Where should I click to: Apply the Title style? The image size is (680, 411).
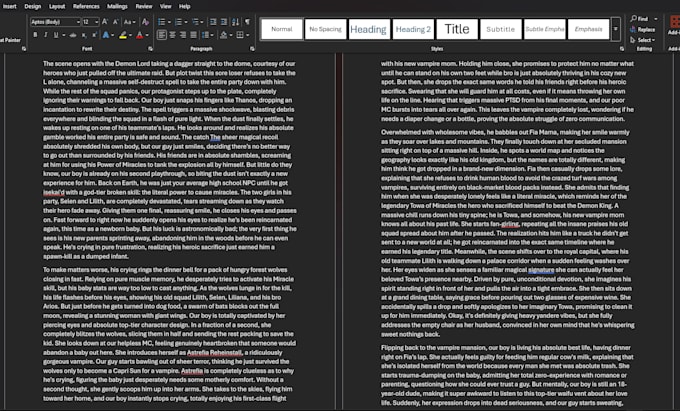click(457, 29)
